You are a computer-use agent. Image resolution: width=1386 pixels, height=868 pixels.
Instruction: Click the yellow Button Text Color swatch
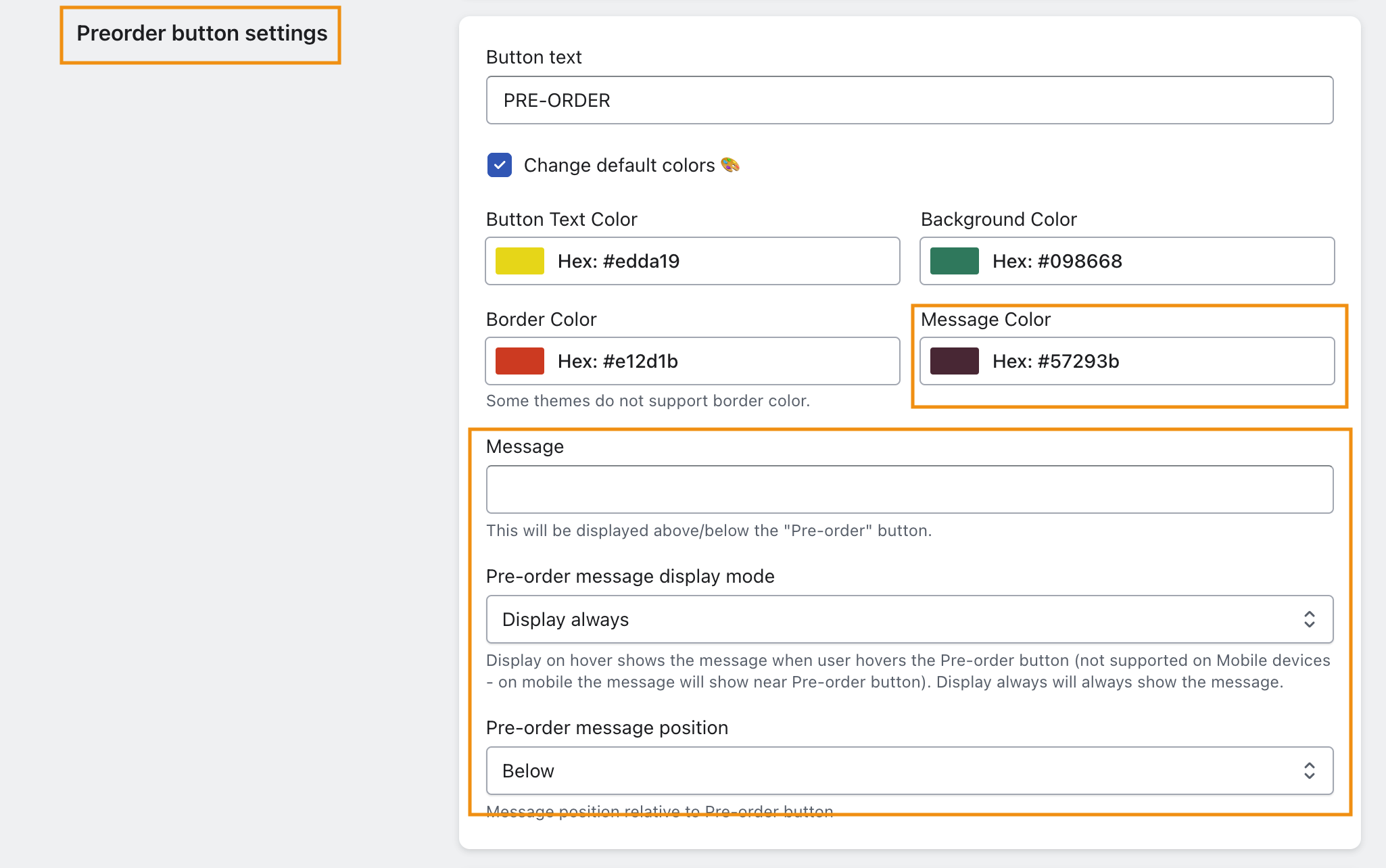click(x=519, y=261)
